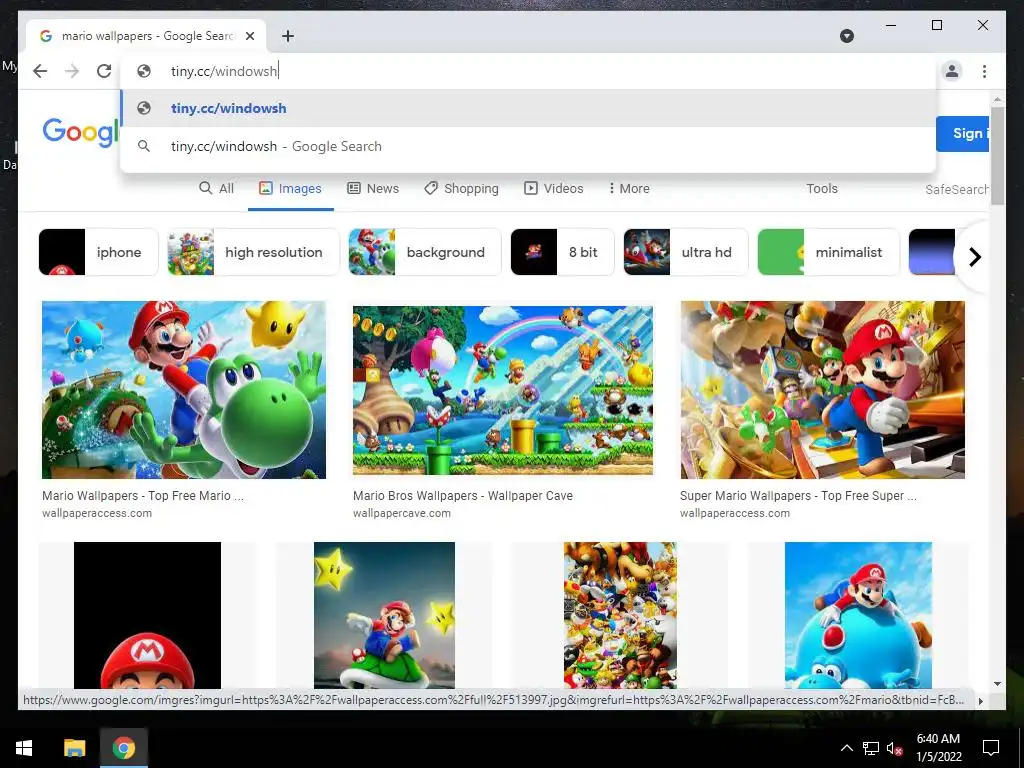Filter by the background chip
Image resolution: width=1024 pixels, height=768 pixels.
click(424, 252)
